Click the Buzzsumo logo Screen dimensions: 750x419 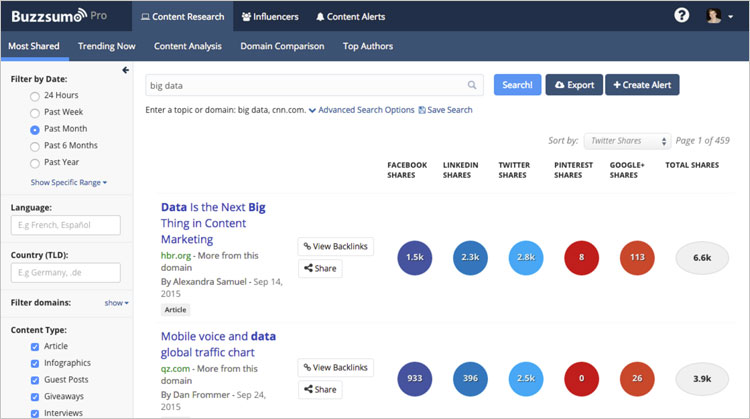tap(52, 16)
